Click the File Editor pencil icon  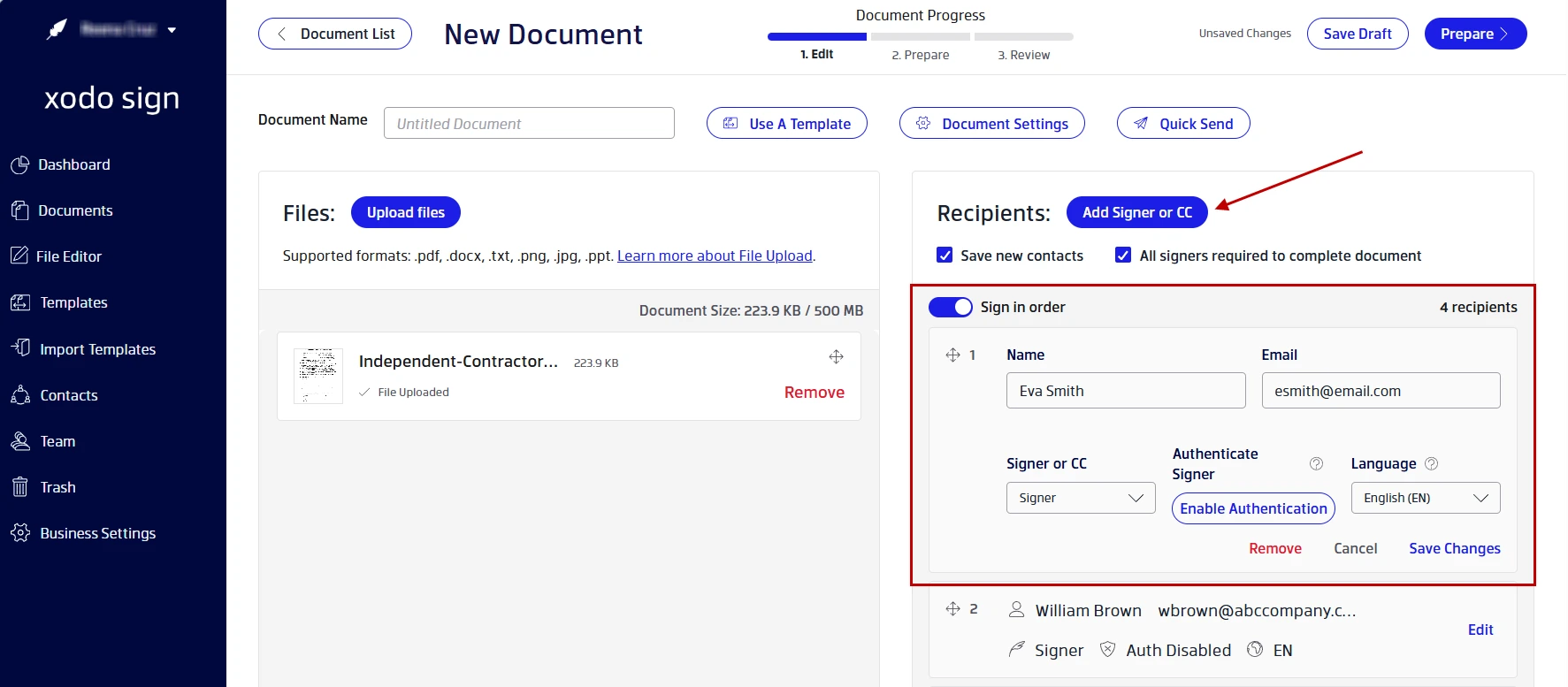(x=19, y=256)
